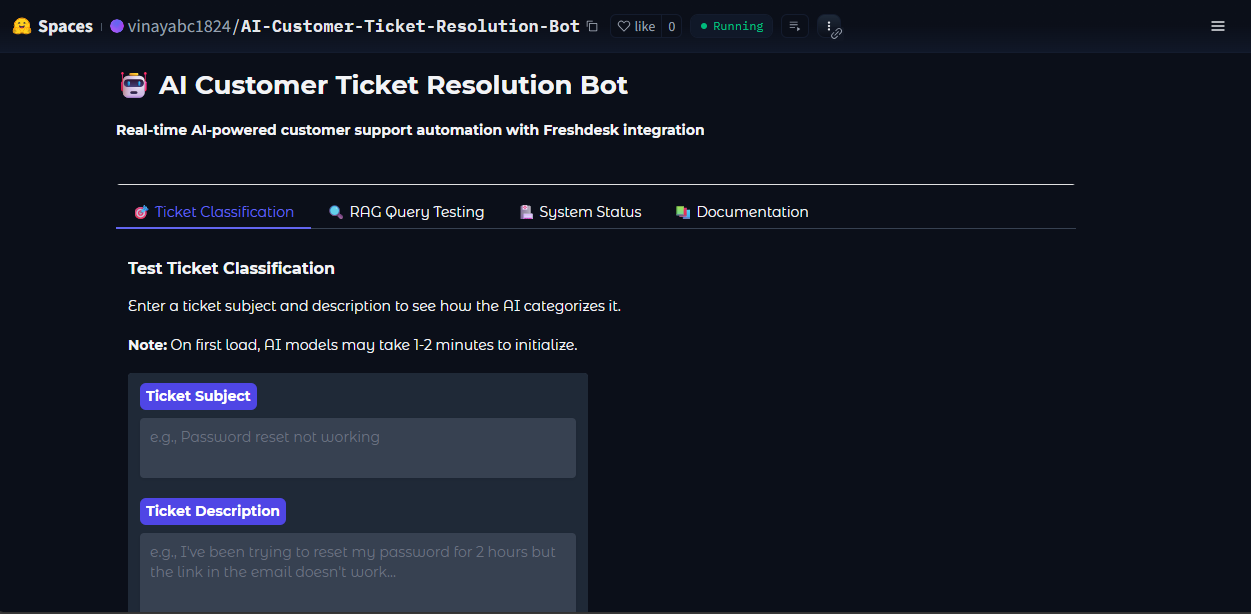The width and height of the screenshot is (1251, 614).
Task: Click the Hugging Face Spaces logo
Action: click(22, 27)
